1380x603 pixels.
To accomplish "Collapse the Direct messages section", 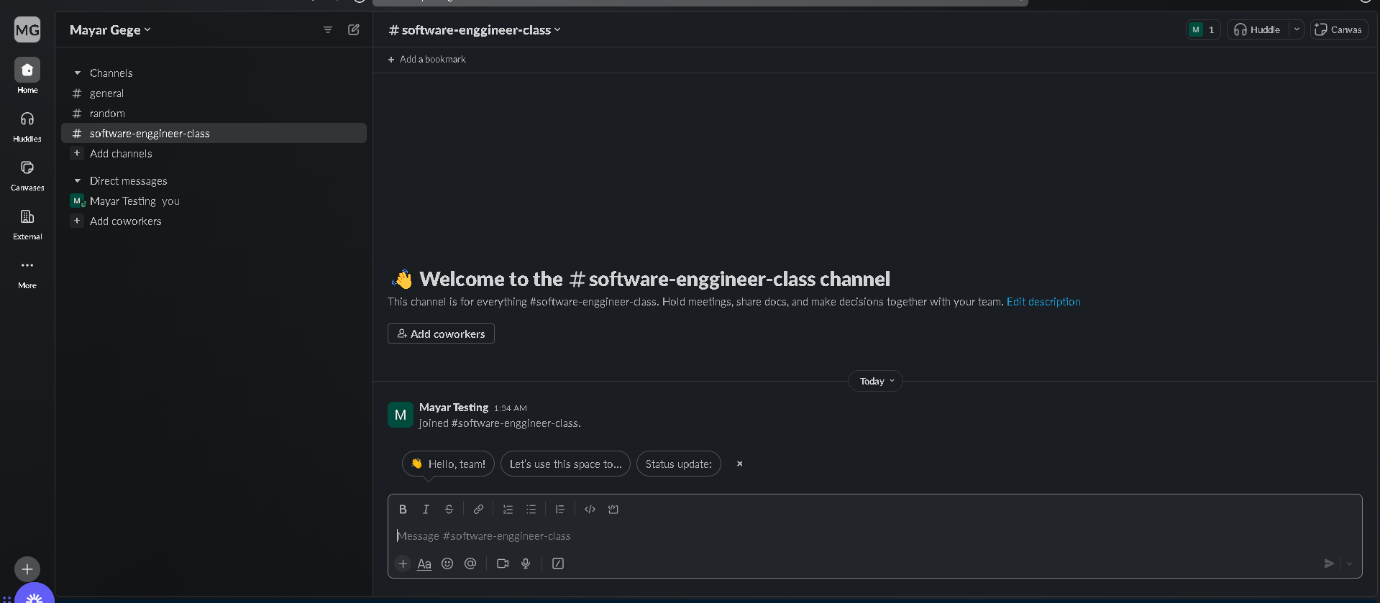I will pyautogui.click(x=78, y=181).
